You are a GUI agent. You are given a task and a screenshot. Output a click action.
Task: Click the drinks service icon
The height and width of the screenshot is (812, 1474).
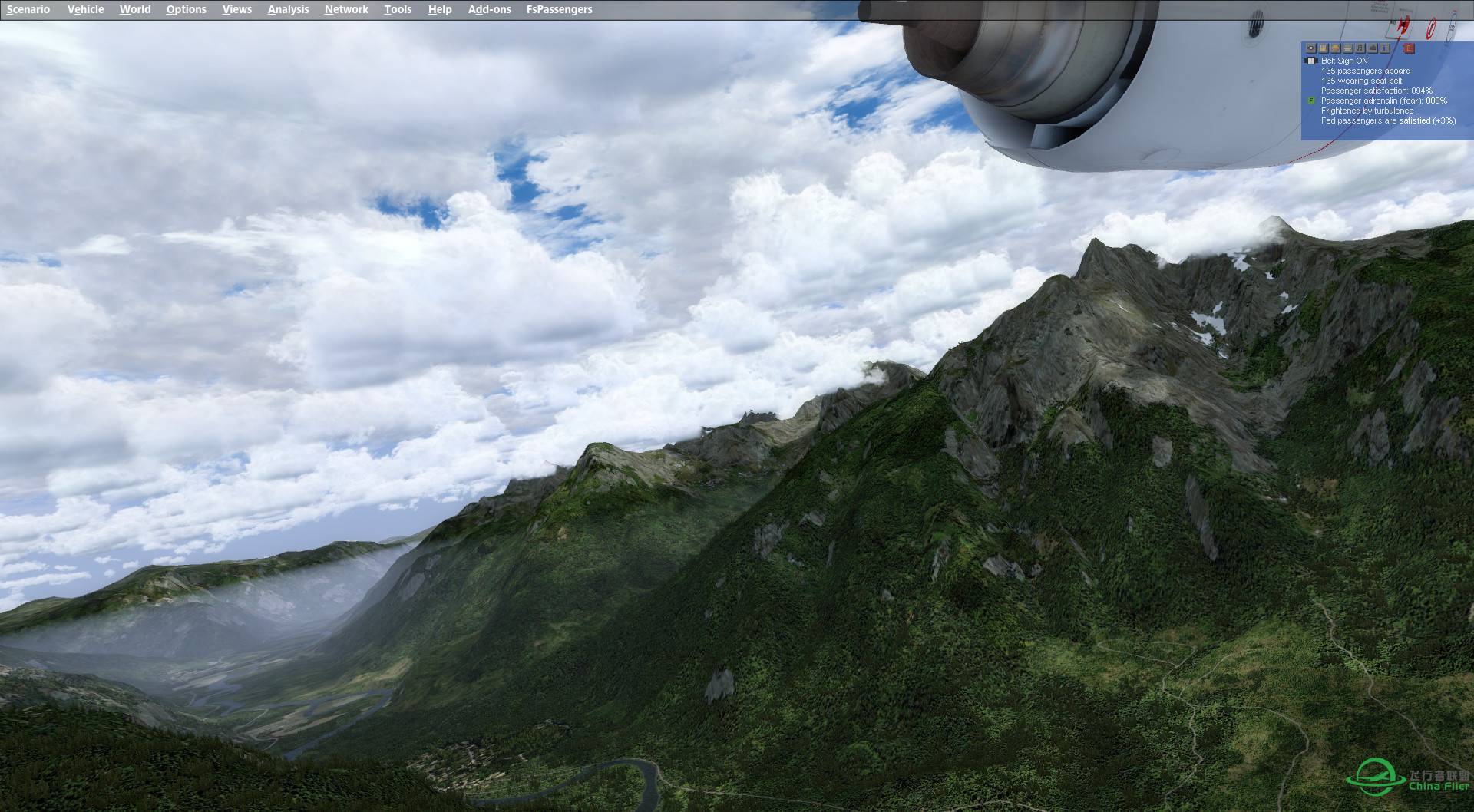(x=1323, y=48)
